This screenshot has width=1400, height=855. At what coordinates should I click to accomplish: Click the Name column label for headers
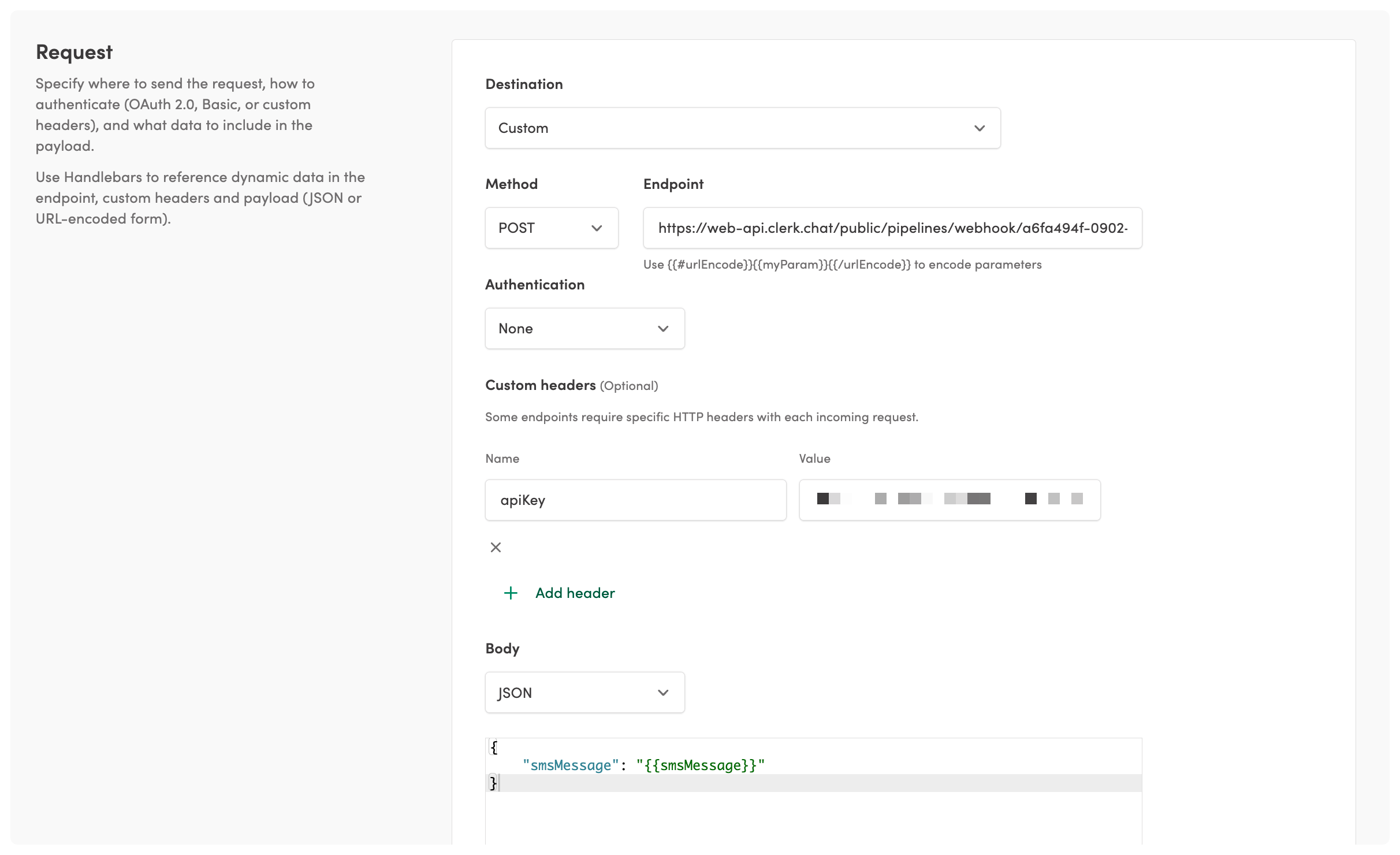pos(502,458)
